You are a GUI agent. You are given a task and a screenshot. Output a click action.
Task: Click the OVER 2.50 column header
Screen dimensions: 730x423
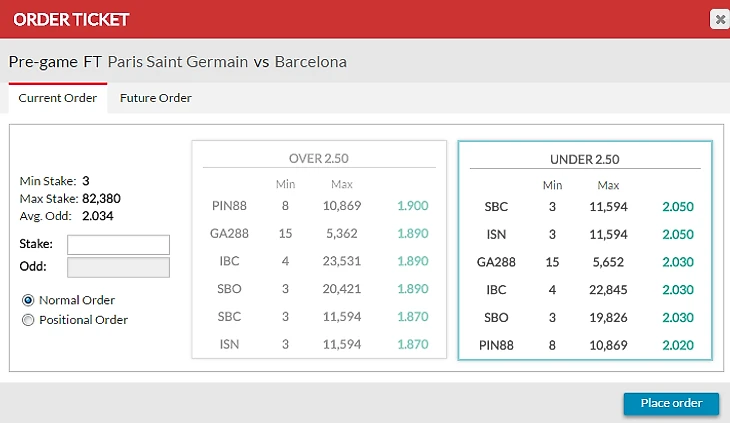319,158
